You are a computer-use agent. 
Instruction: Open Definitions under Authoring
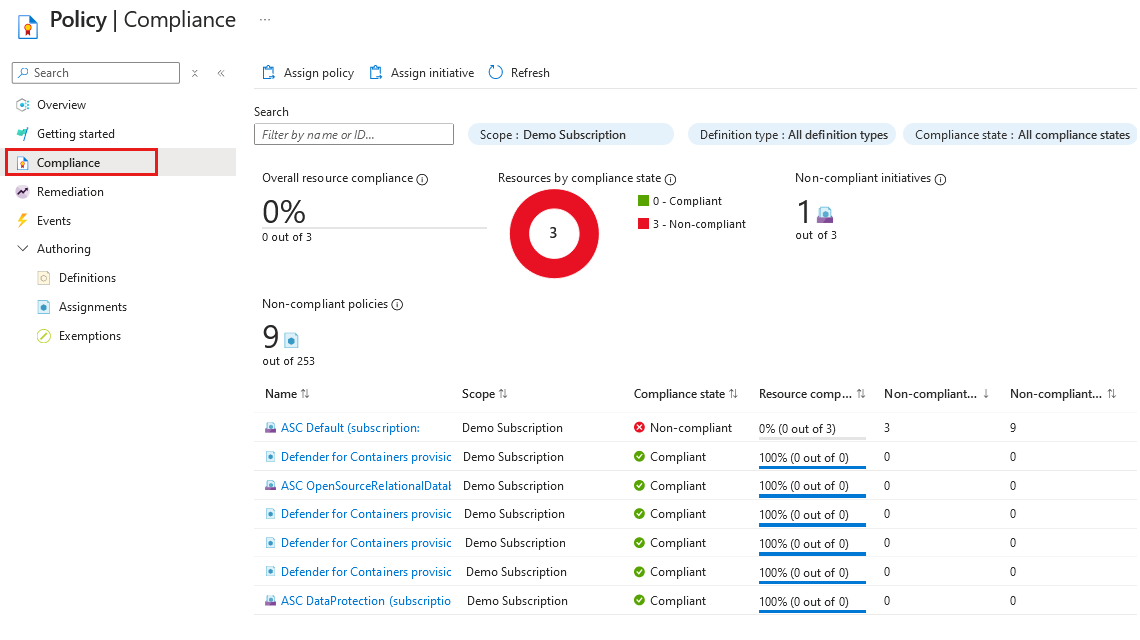(87, 278)
